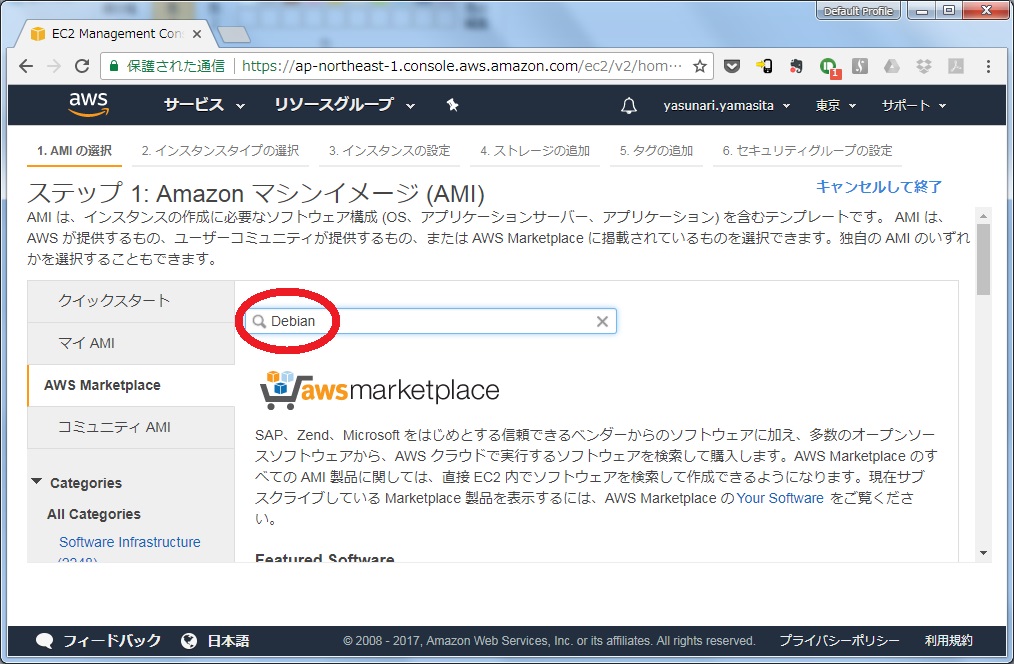Select the コミュニティ AMI sidebar tab
Viewport: 1014px width, 664px height.
point(131,427)
